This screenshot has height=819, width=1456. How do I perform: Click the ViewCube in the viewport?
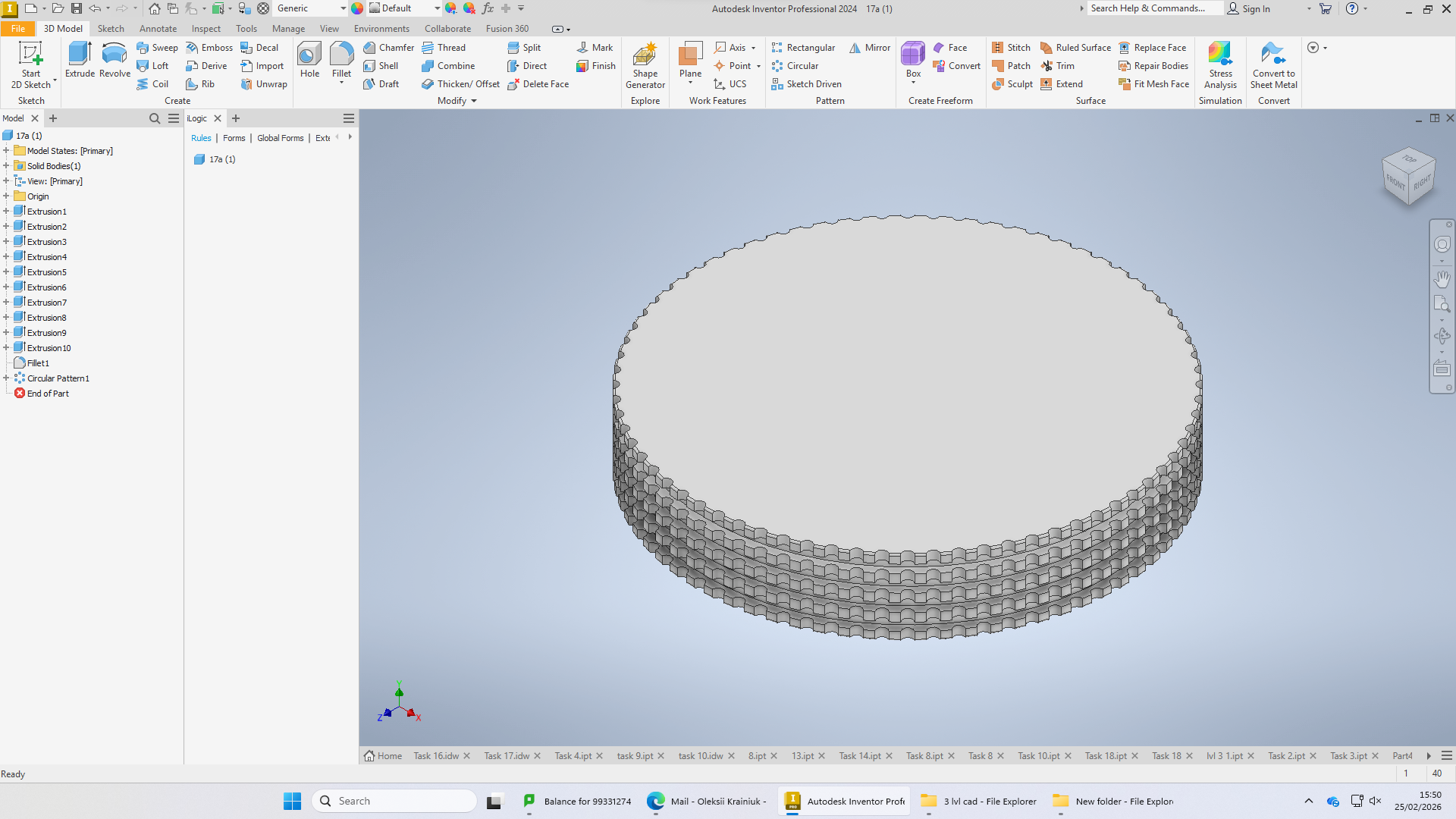coord(1409,175)
